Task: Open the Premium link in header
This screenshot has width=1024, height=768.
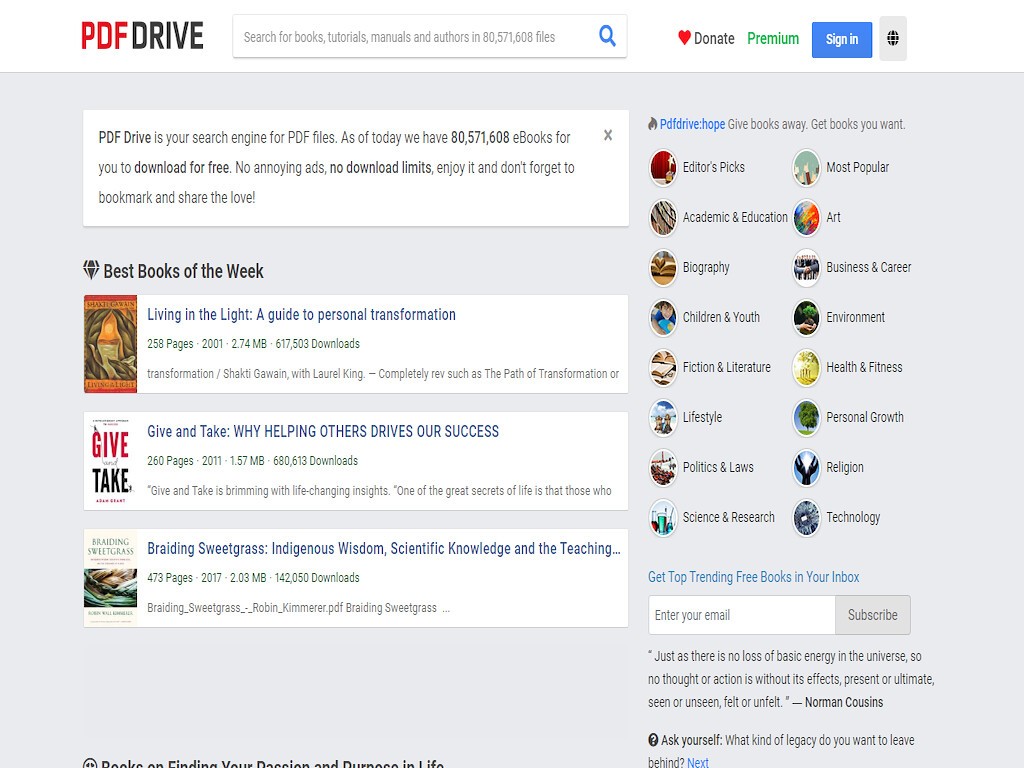Action: [x=773, y=39]
